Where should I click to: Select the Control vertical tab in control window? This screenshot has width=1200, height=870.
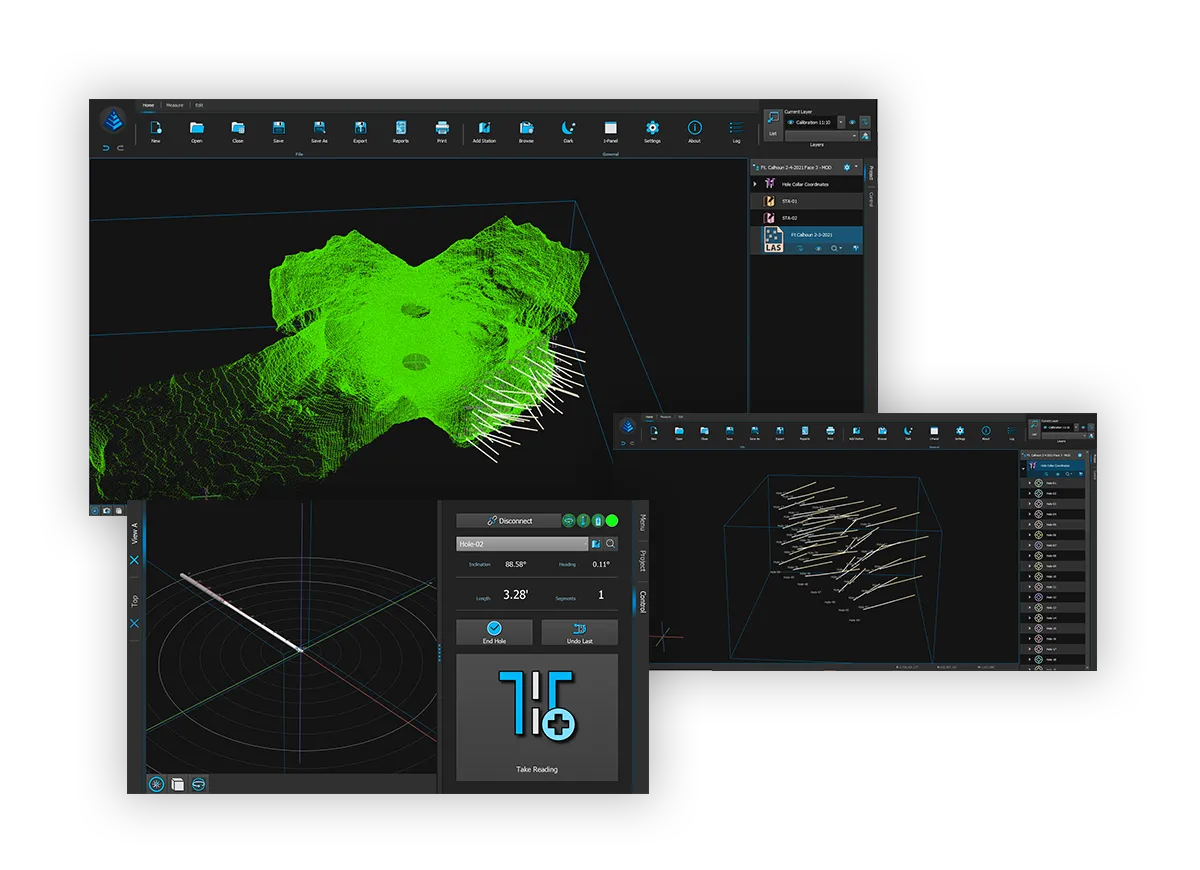(x=642, y=601)
